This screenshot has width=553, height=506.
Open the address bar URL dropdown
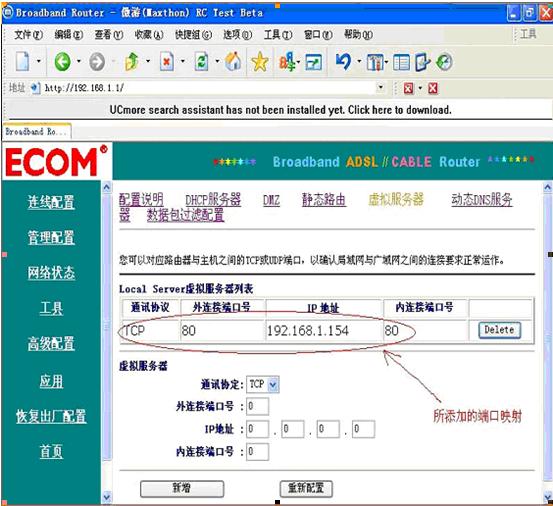(380, 87)
